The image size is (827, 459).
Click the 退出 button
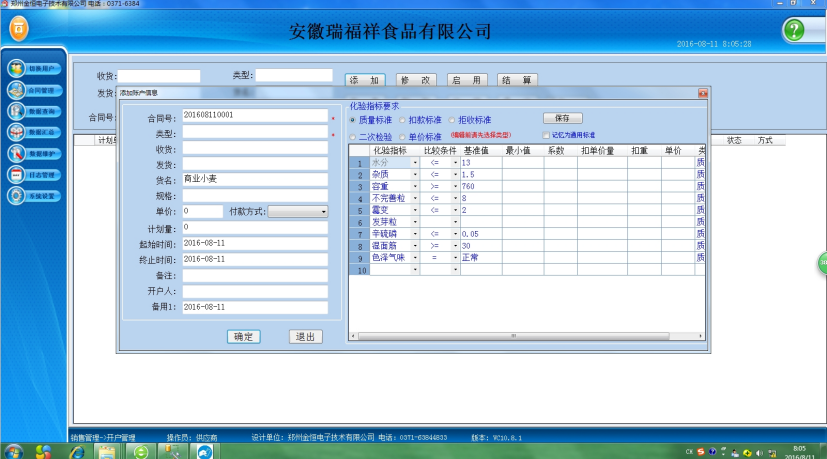[305, 337]
